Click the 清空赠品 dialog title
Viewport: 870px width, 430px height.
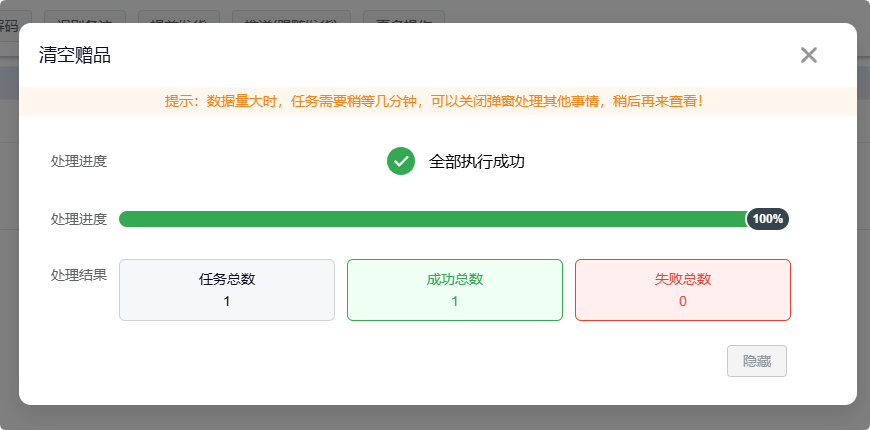point(75,55)
